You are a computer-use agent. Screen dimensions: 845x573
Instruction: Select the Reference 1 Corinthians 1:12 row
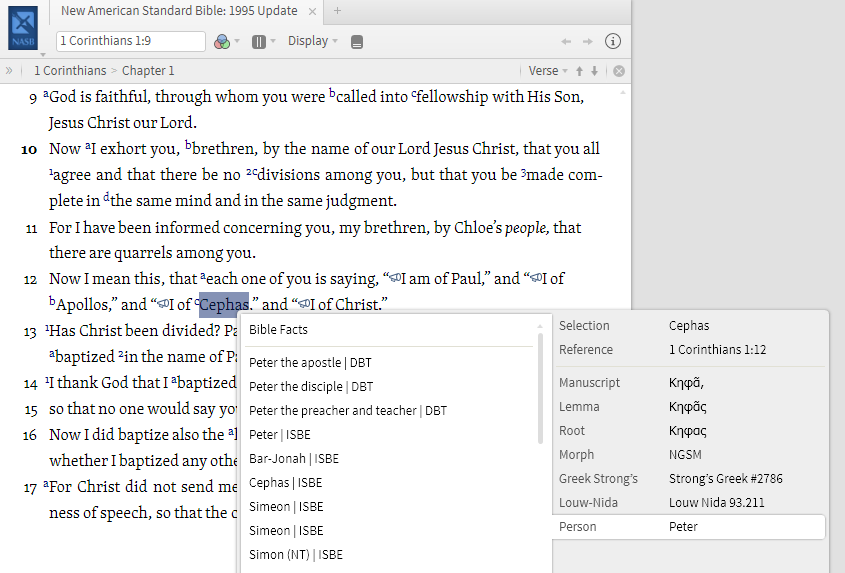[x=689, y=349]
